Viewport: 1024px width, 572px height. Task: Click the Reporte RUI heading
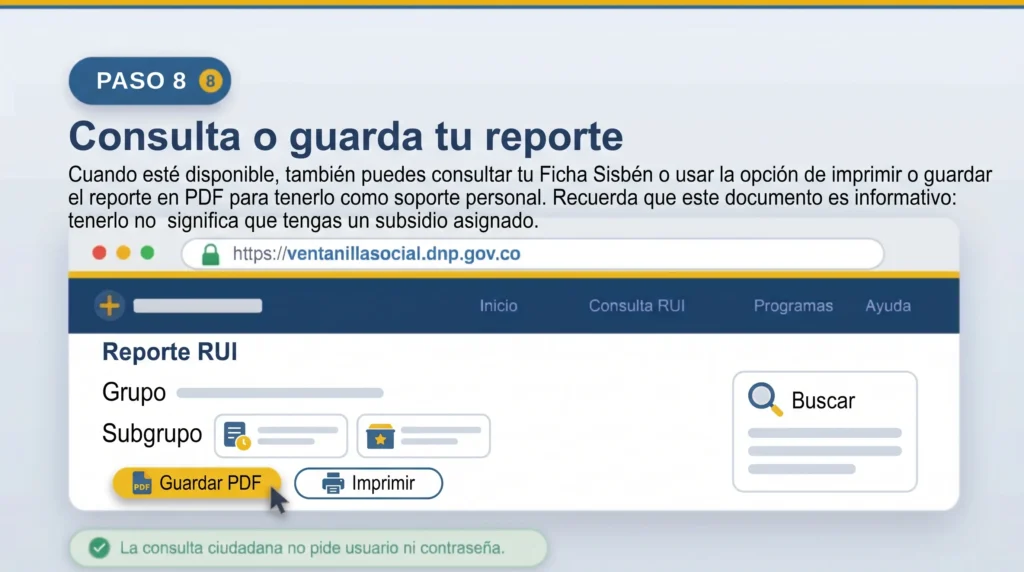pyautogui.click(x=170, y=352)
